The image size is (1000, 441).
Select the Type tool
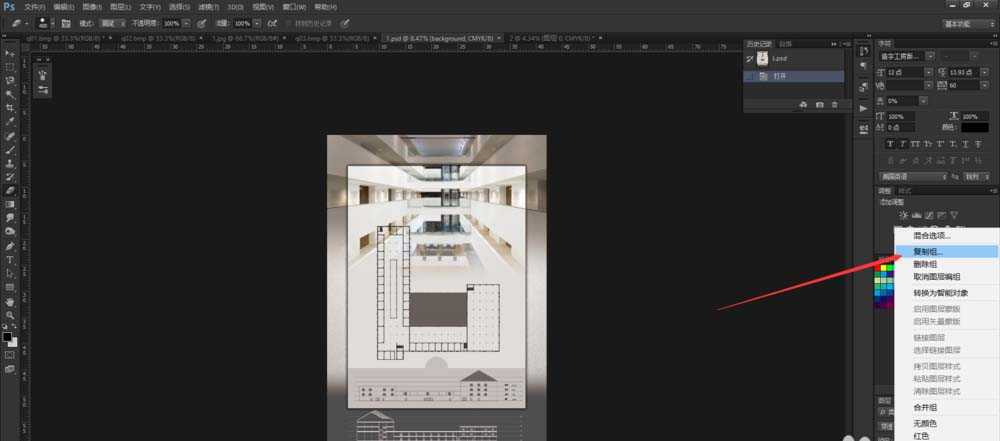(10, 259)
